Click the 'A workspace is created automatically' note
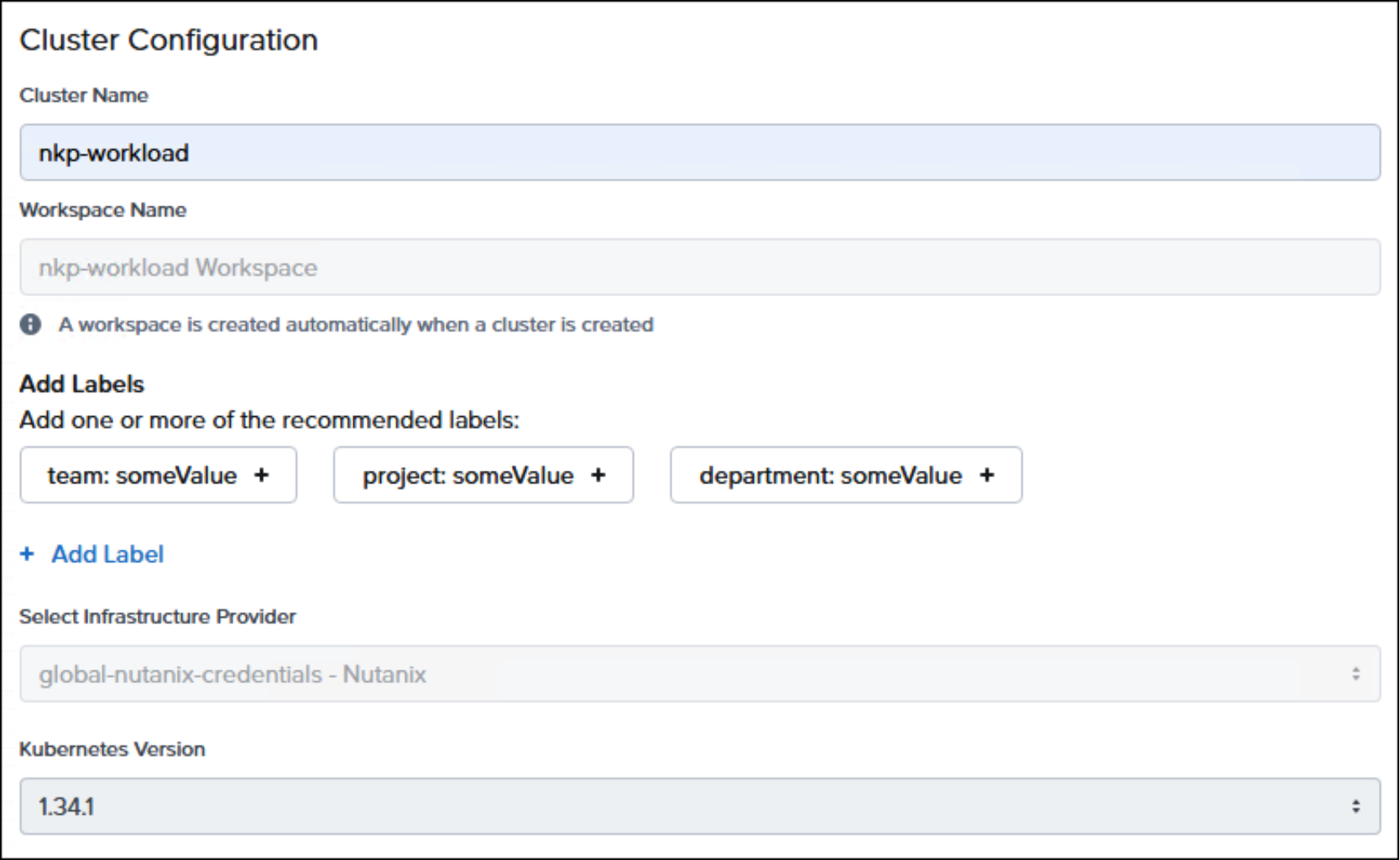 (356, 325)
